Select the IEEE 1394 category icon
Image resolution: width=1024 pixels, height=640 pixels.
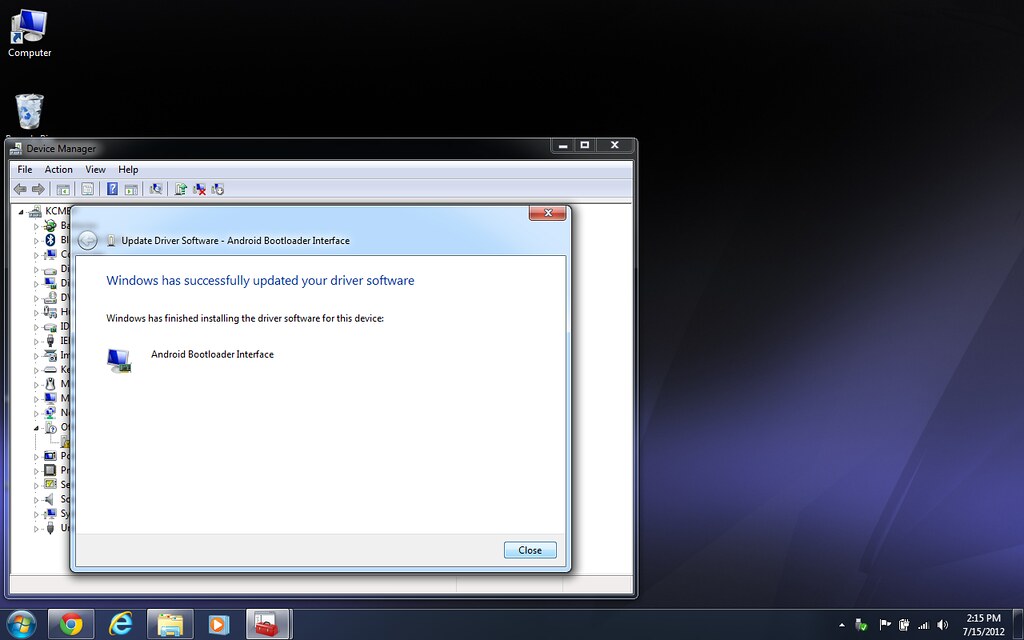point(50,340)
